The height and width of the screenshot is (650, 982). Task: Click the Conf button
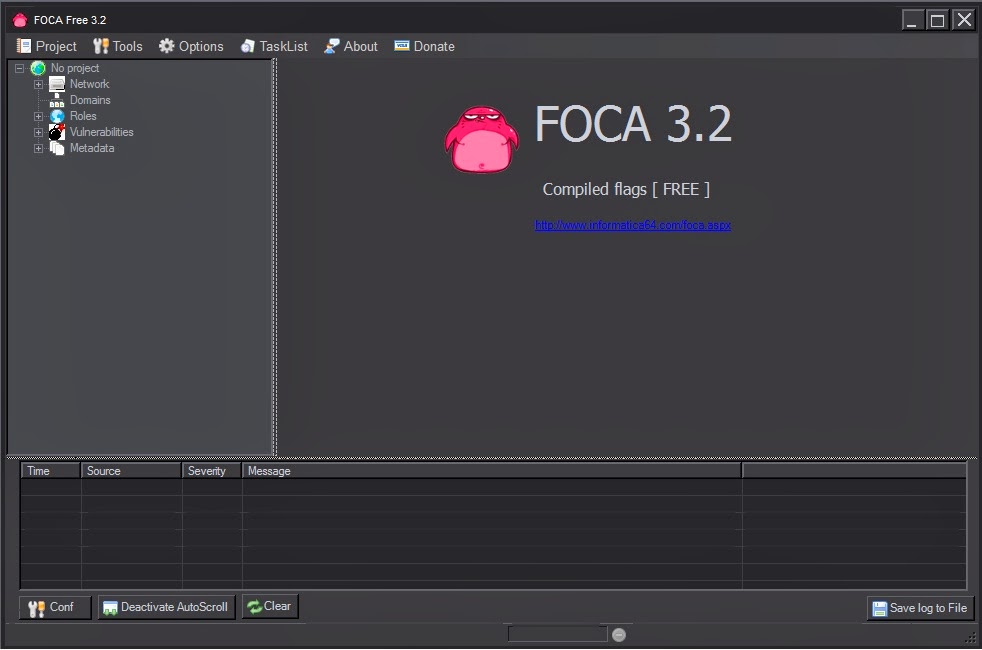tap(55, 607)
